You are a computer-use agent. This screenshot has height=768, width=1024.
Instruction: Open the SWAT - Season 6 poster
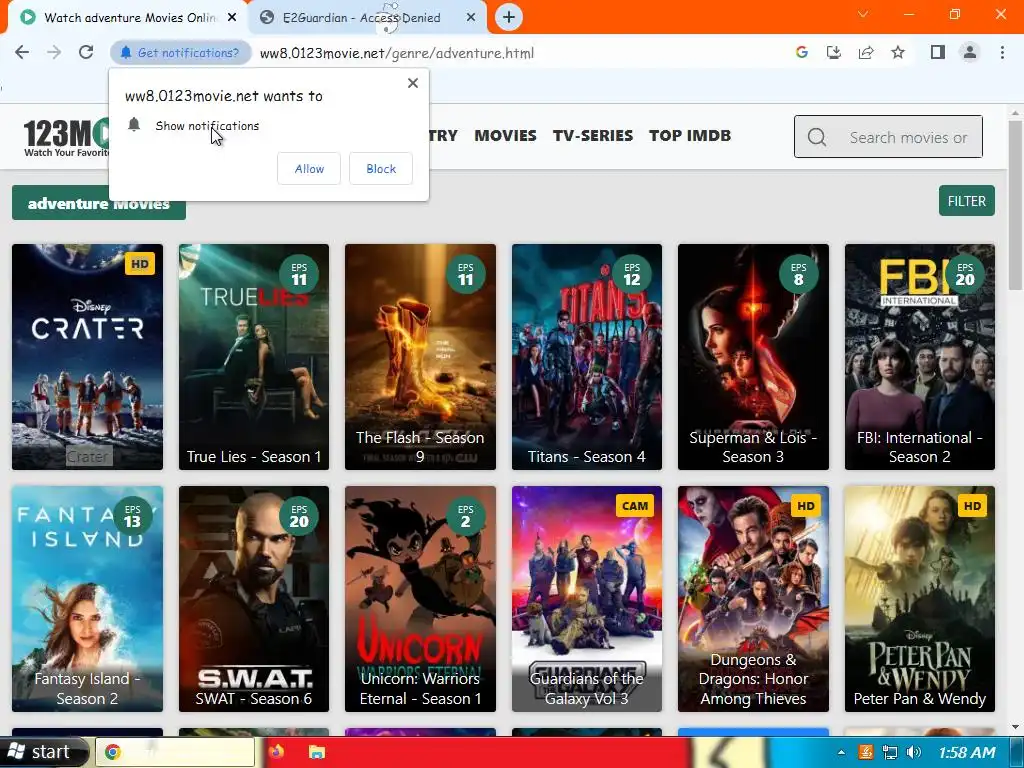pyautogui.click(x=254, y=599)
